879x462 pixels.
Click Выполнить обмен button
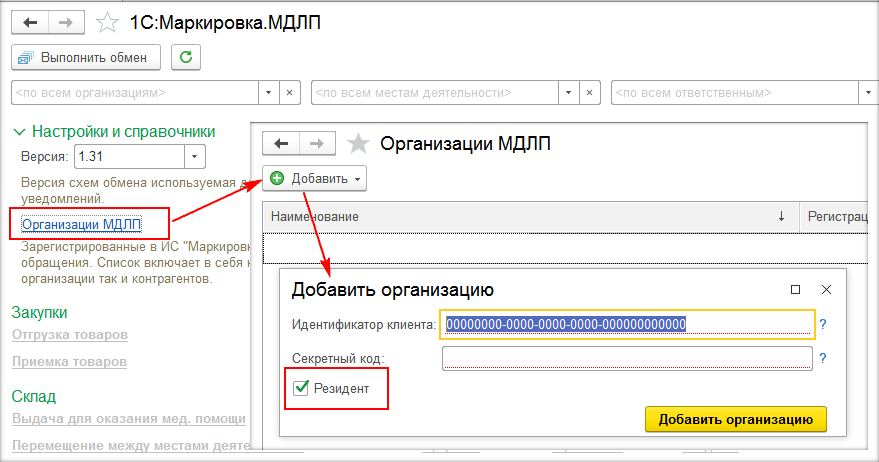point(86,57)
